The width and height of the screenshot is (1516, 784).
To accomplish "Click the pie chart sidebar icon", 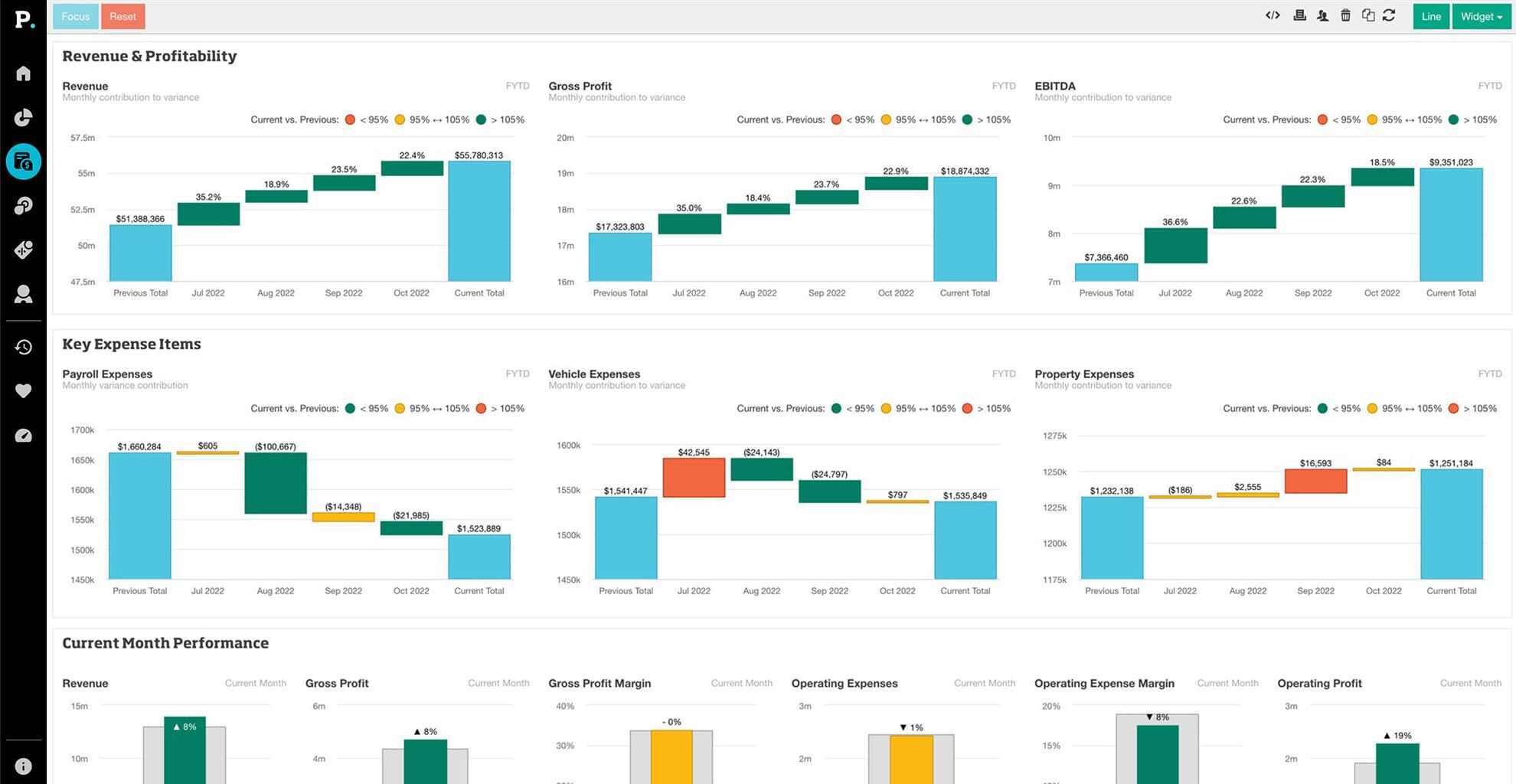I will (x=23, y=117).
